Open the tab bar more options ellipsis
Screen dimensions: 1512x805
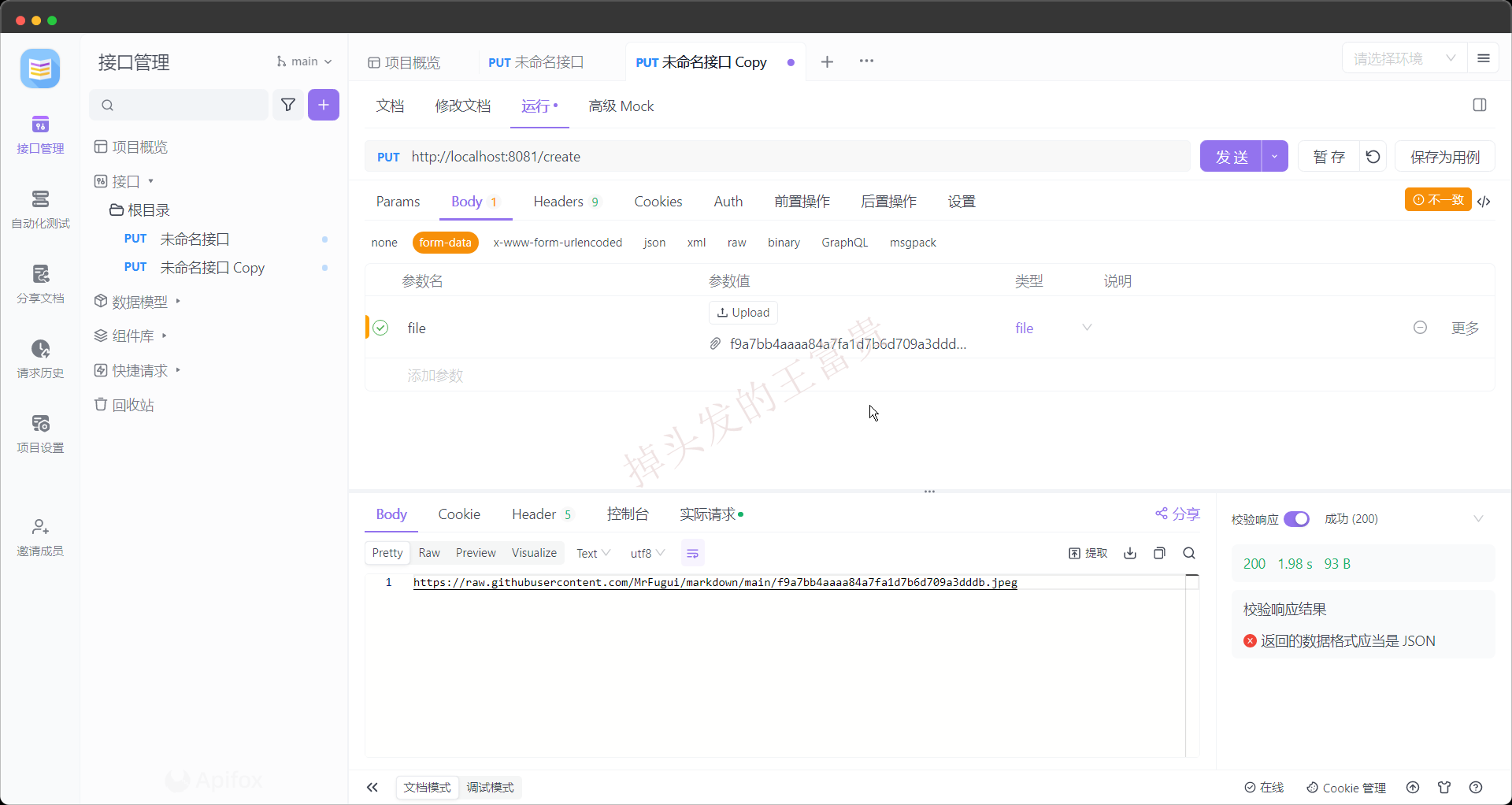tap(866, 61)
